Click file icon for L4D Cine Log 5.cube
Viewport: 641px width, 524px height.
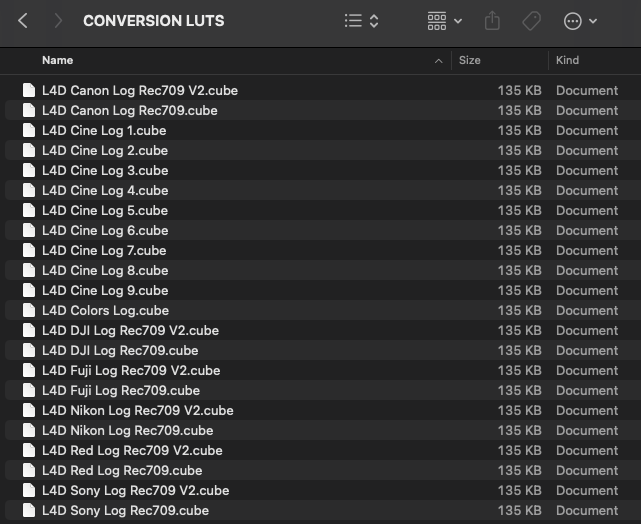coord(29,210)
